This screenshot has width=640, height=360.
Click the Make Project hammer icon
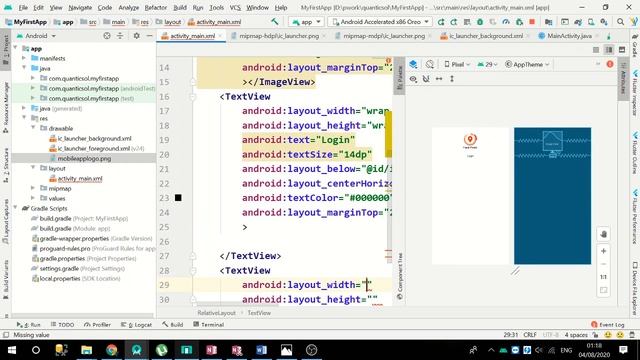coord(274,22)
